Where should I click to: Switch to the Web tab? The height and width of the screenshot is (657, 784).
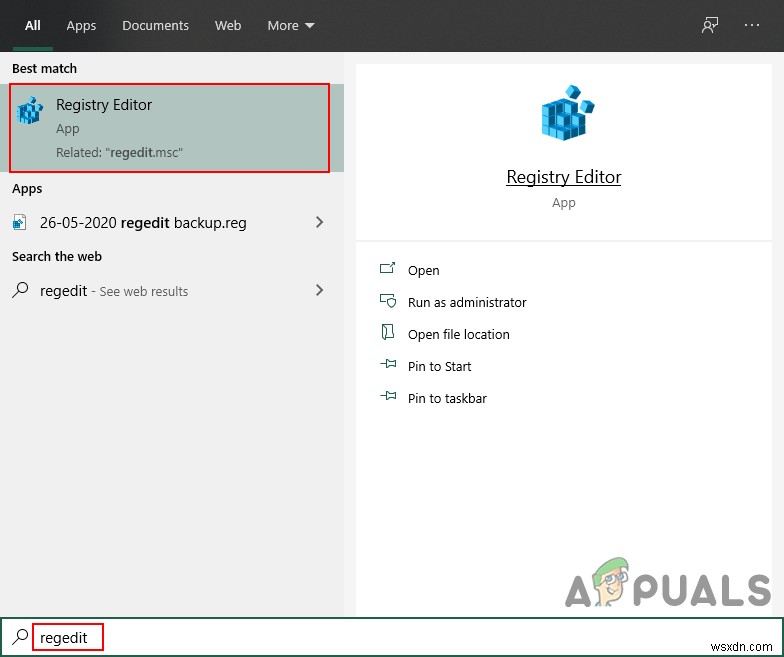click(228, 26)
